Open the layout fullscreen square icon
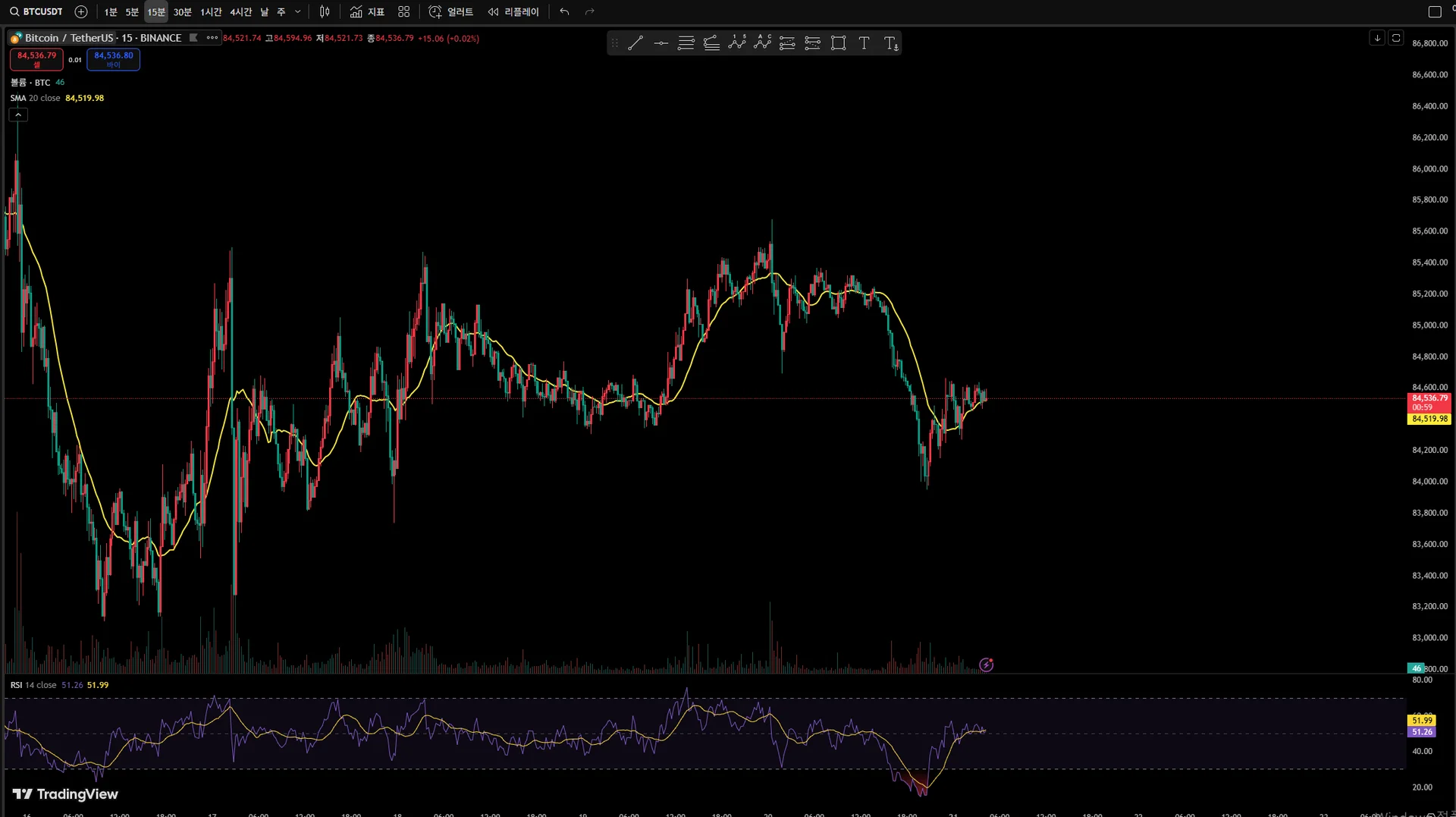1456x817 pixels. tap(1435, 12)
